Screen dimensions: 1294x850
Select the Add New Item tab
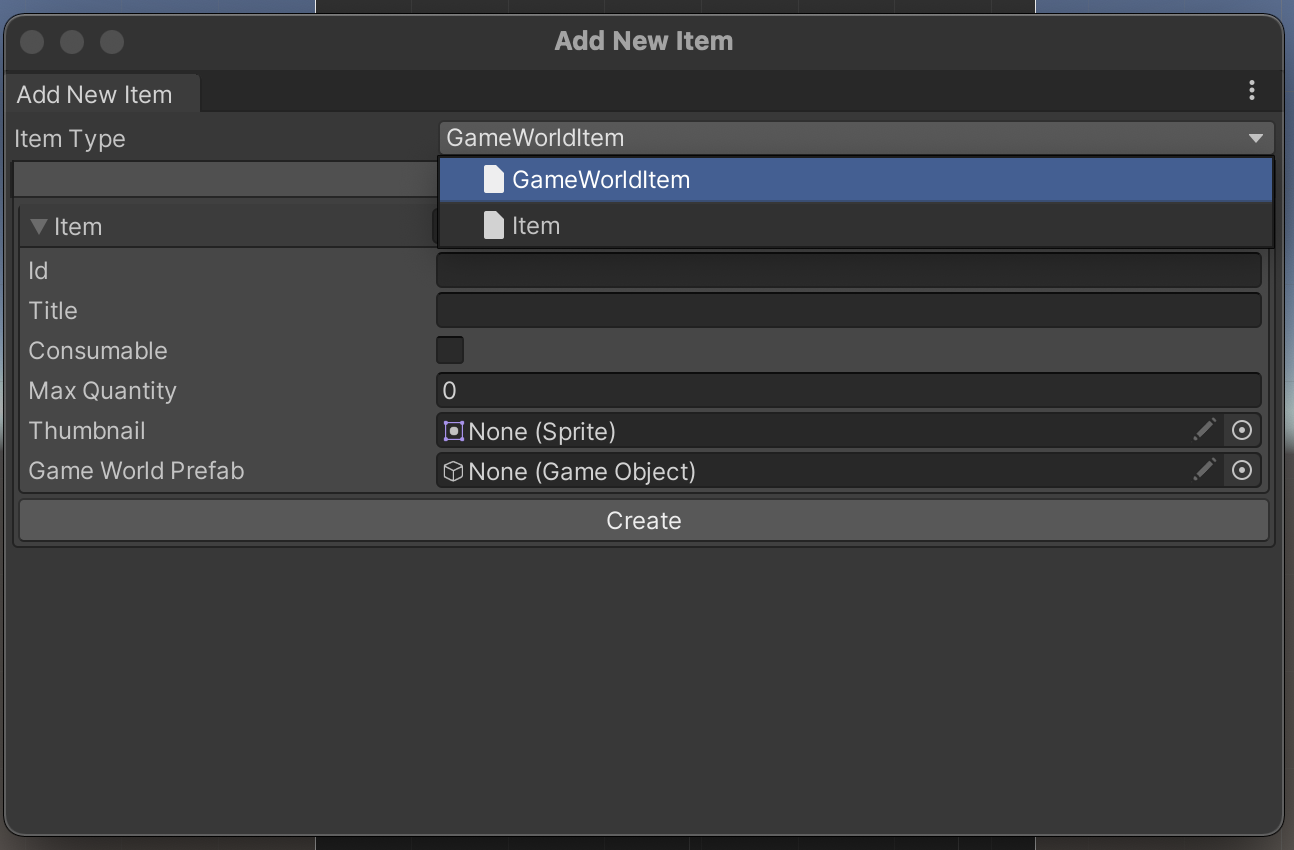(x=101, y=94)
